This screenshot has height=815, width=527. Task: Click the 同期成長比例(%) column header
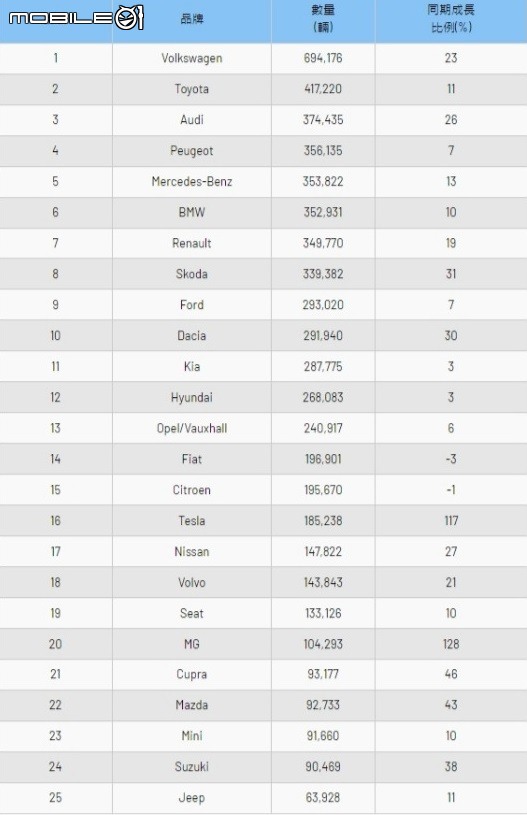(x=451, y=19)
